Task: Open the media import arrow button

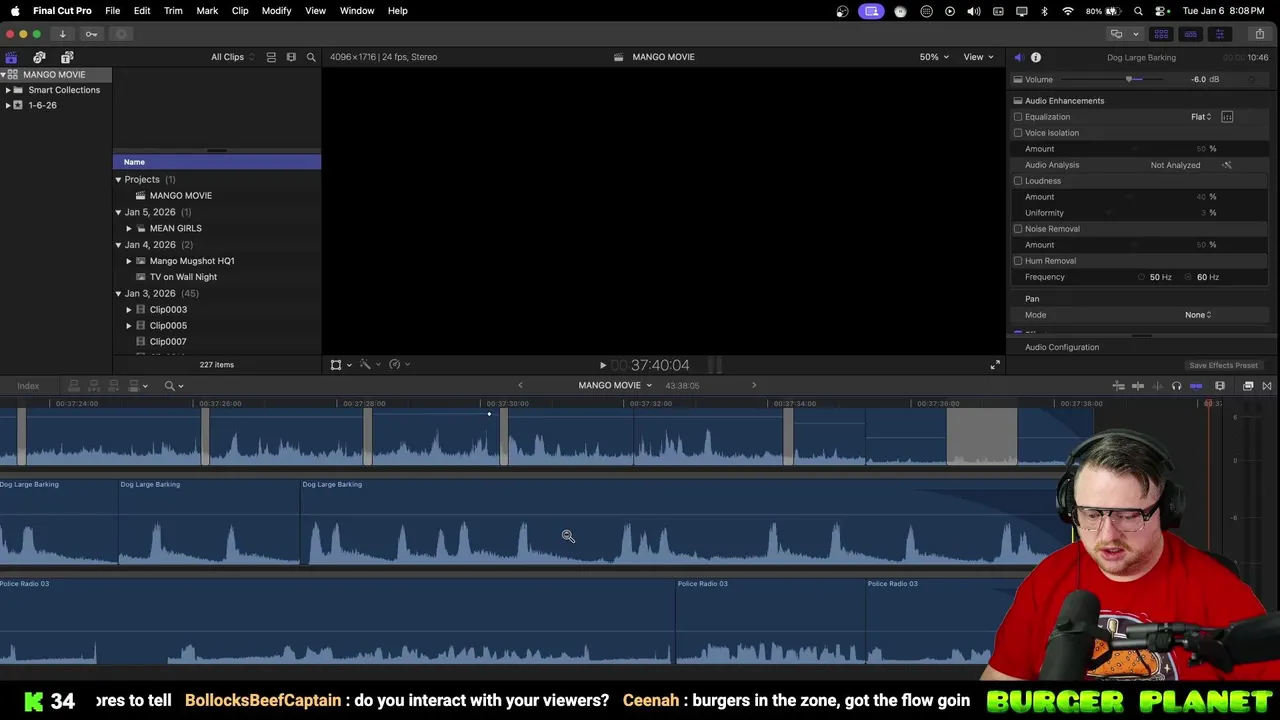Action: pyautogui.click(x=62, y=34)
